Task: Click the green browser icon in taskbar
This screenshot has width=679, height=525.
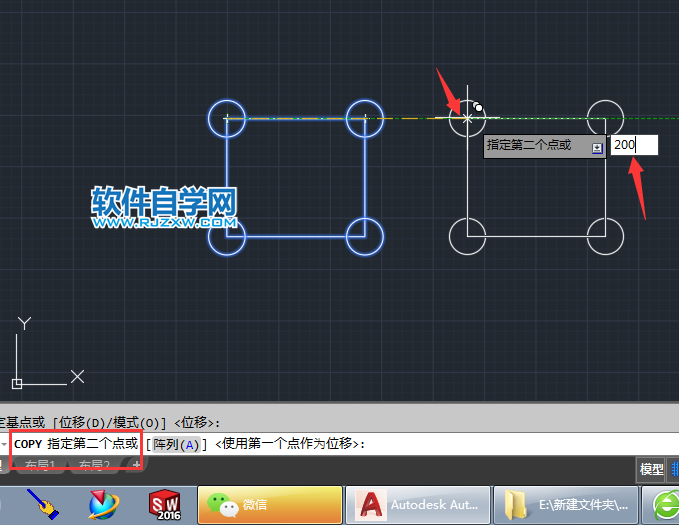Action: pos(667,506)
